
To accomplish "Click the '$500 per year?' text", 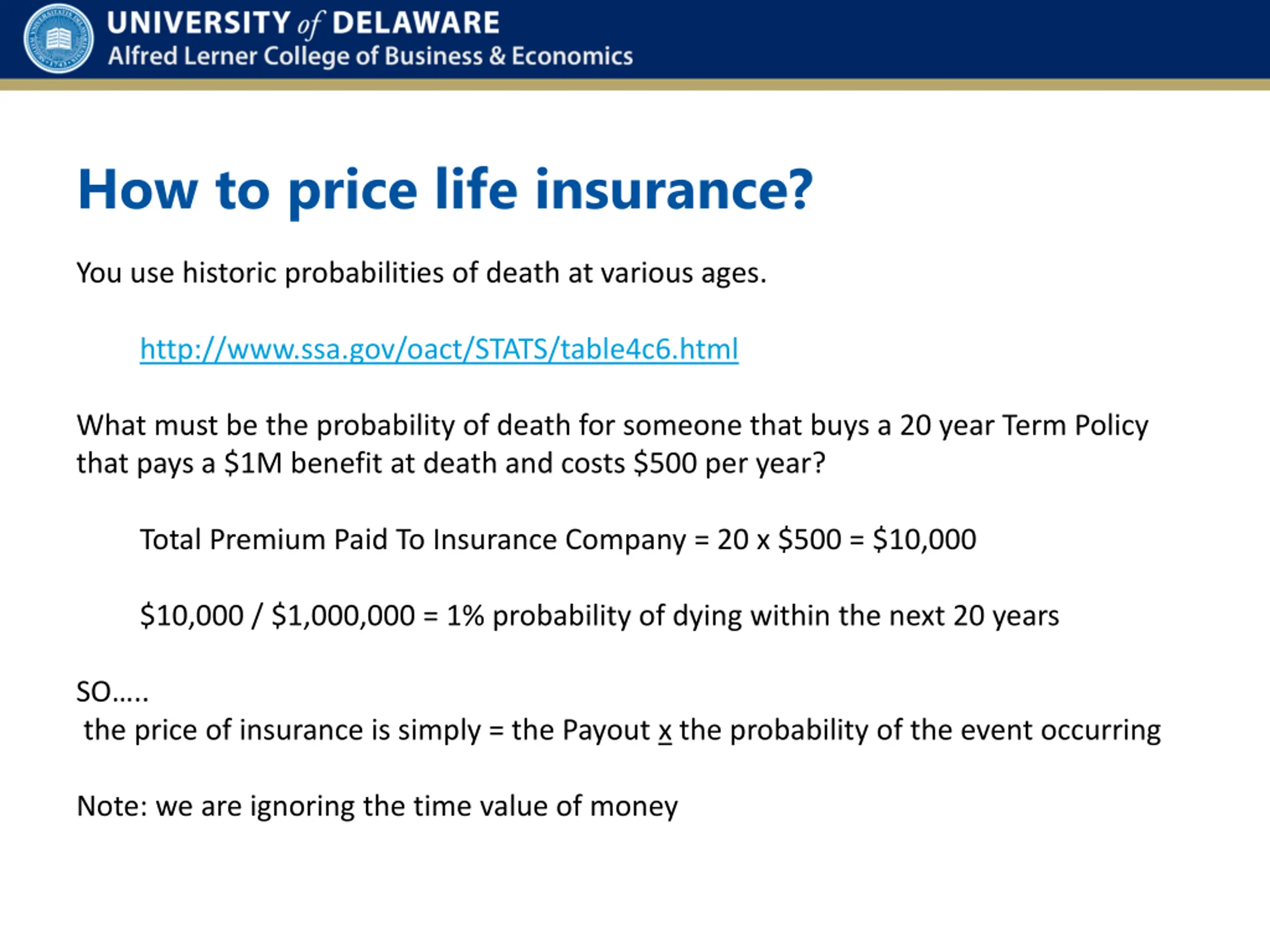I will click(729, 463).
